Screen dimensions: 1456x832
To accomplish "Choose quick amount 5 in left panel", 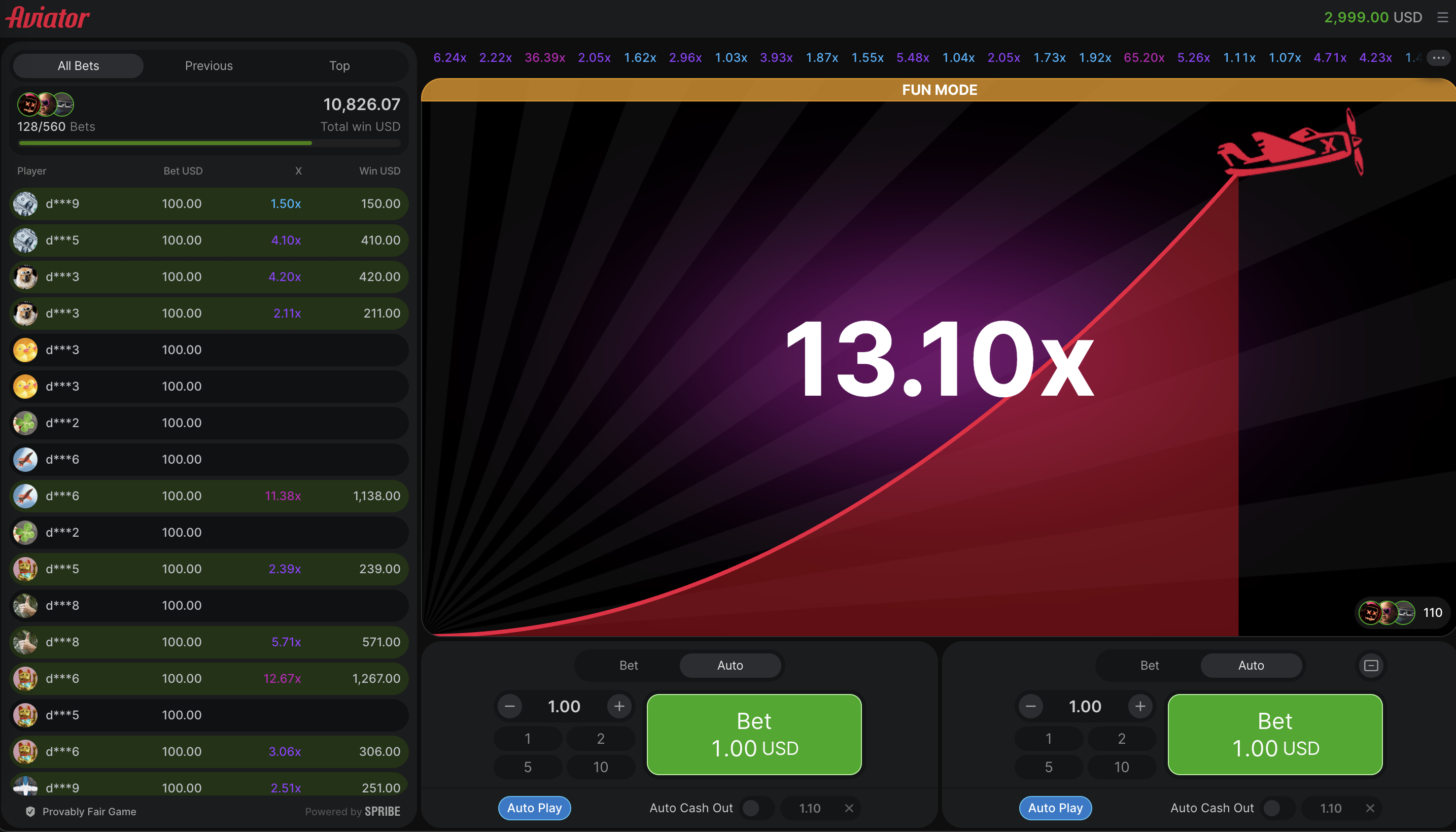I will coord(528,767).
